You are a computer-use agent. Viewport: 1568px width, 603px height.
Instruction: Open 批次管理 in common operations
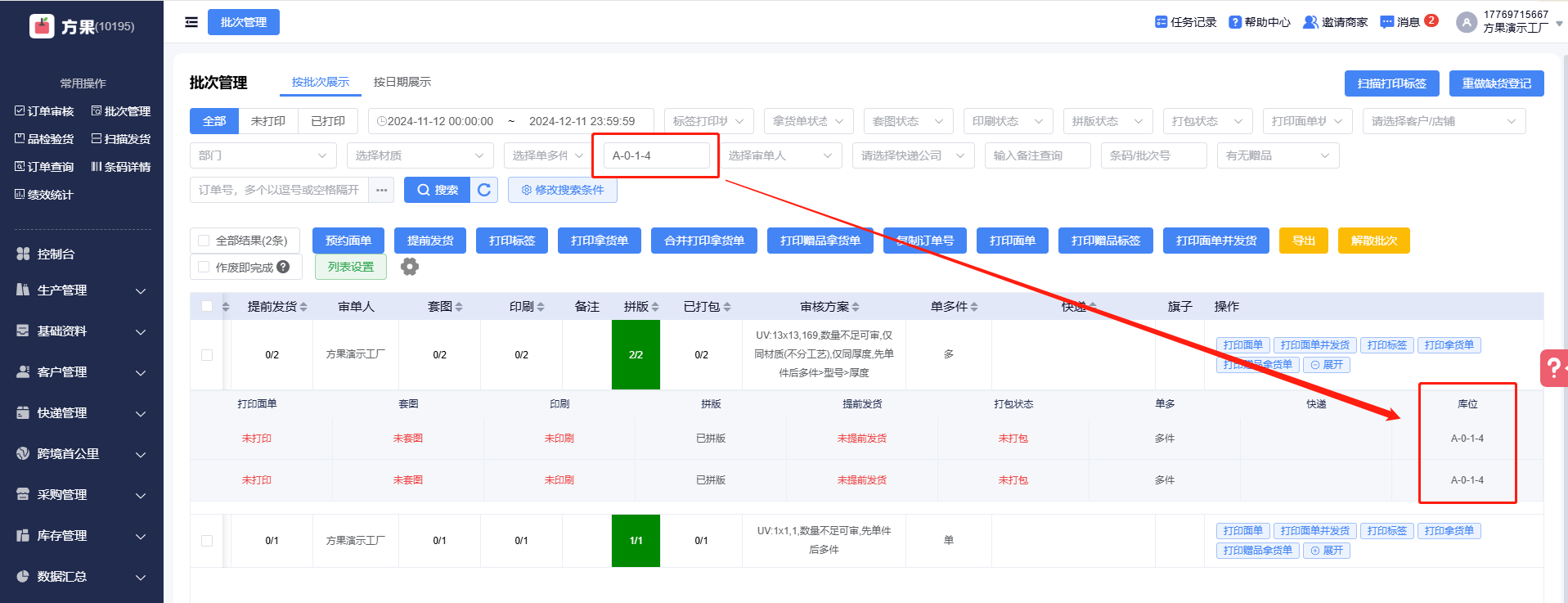coord(121,111)
